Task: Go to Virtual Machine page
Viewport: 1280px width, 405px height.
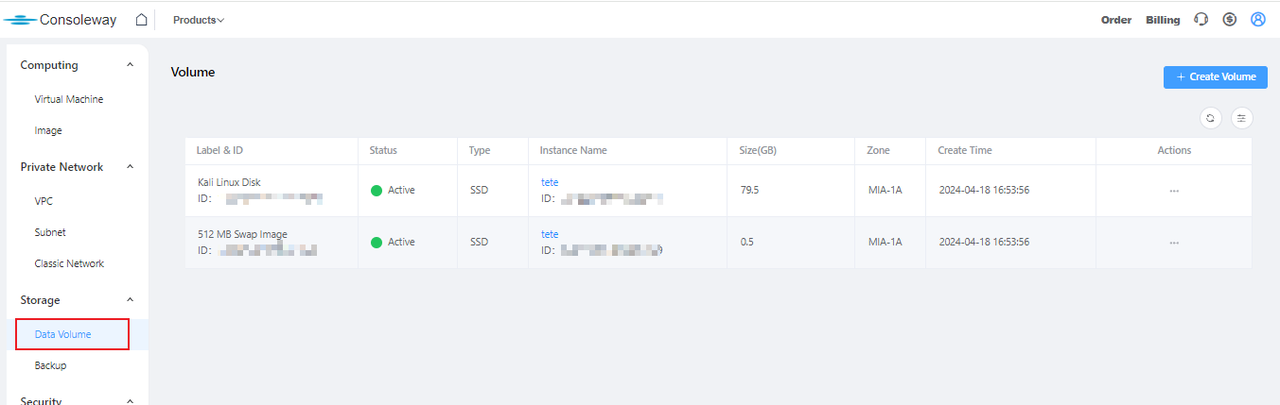Action: tap(69, 99)
